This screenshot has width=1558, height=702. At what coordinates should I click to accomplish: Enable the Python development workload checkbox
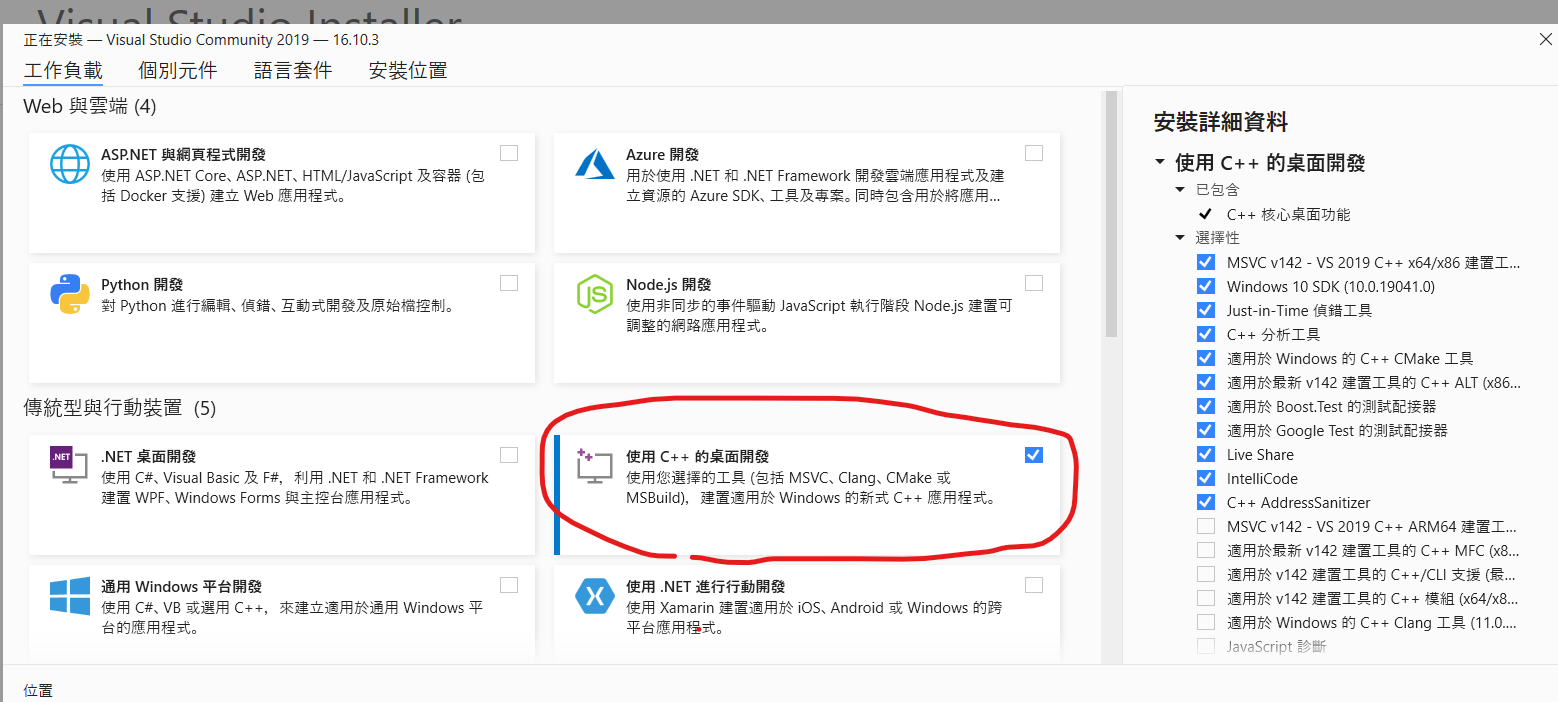point(509,283)
